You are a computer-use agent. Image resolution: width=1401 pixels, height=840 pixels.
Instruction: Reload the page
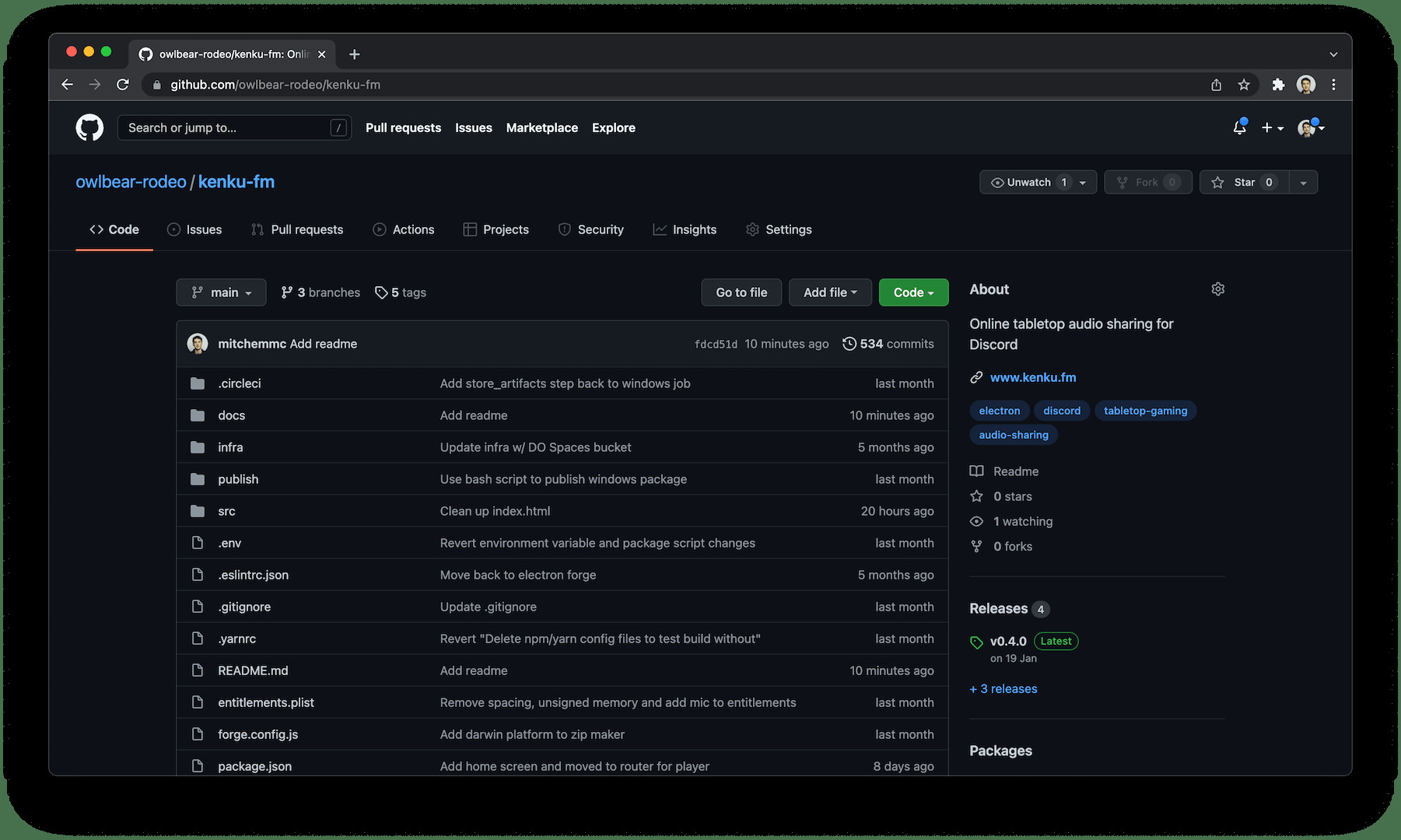(x=123, y=85)
